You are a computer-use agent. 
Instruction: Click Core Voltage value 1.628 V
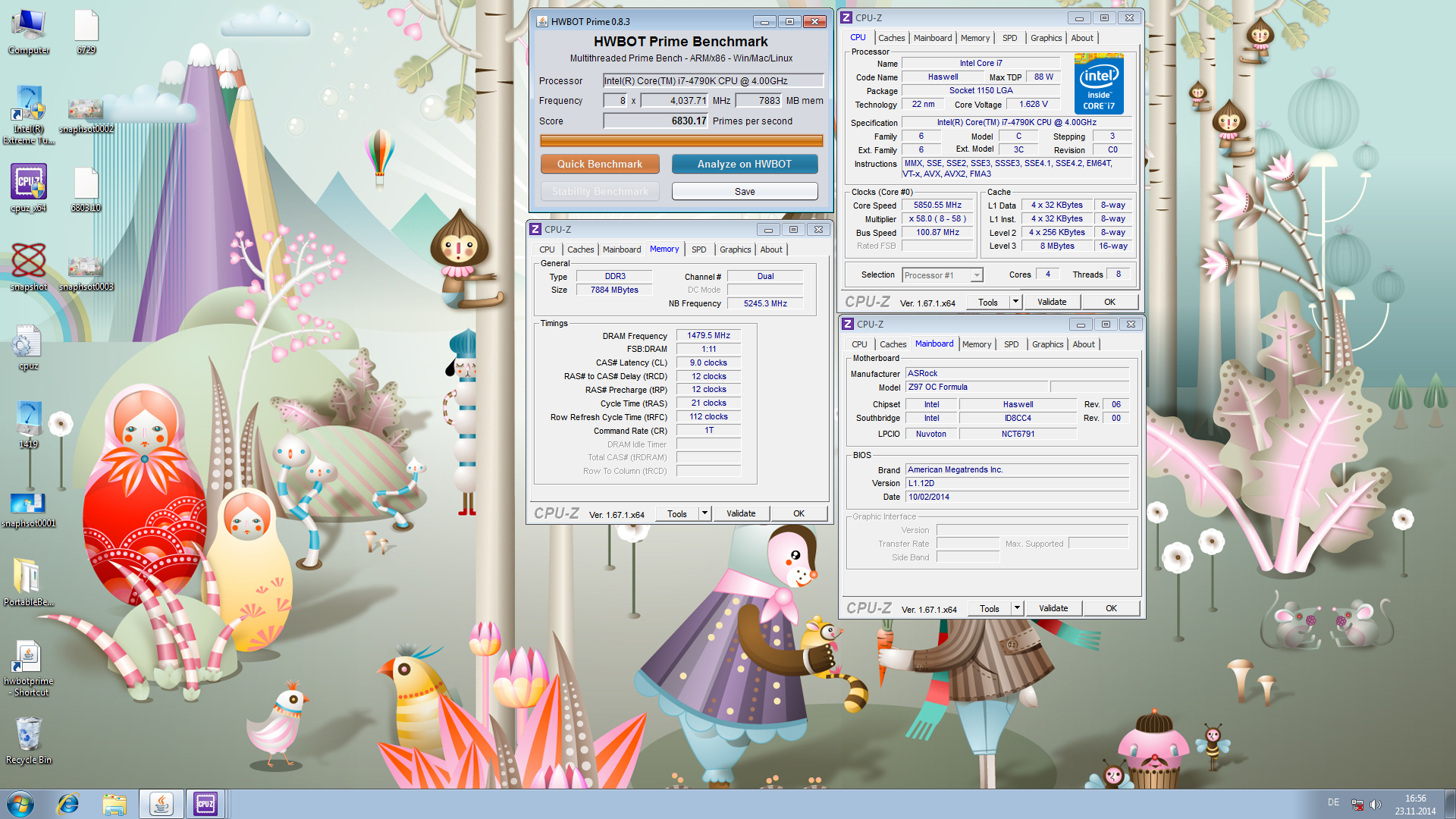(x=1033, y=104)
